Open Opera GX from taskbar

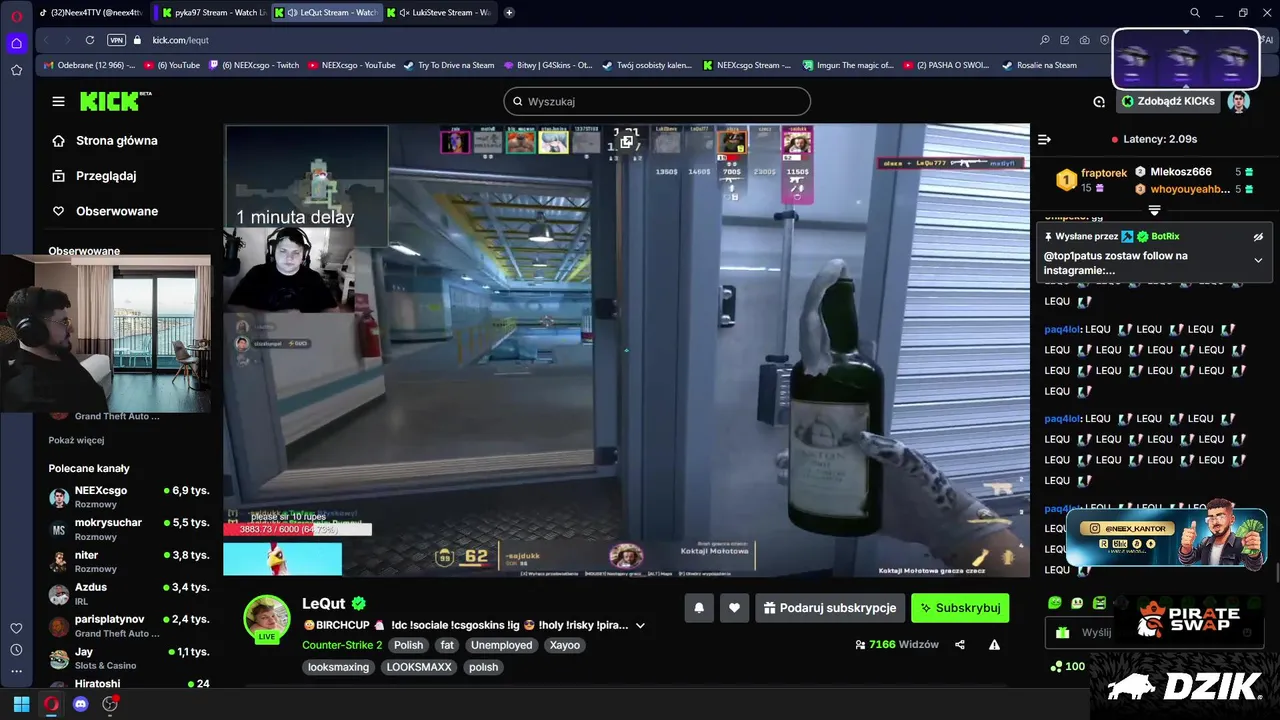(51, 704)
